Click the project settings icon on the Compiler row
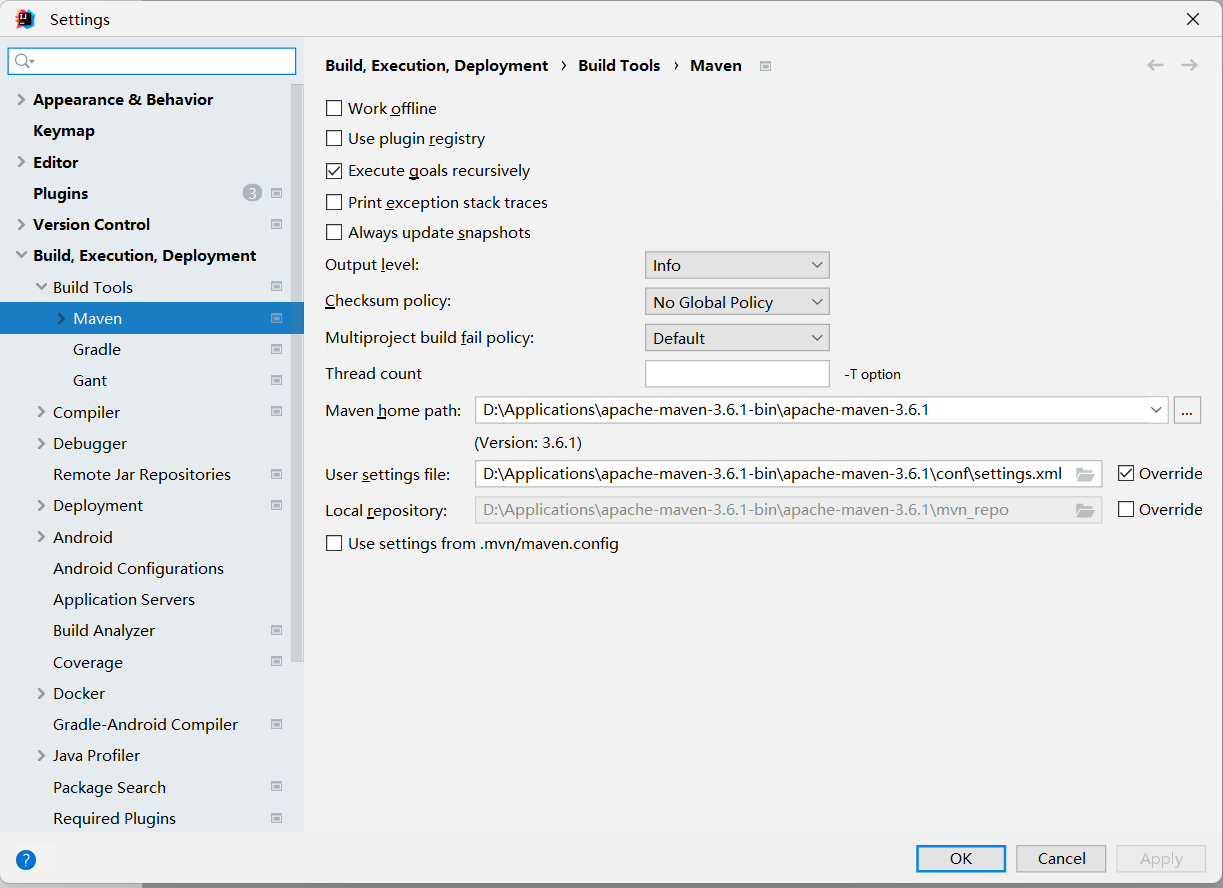 tap(277, 412)
